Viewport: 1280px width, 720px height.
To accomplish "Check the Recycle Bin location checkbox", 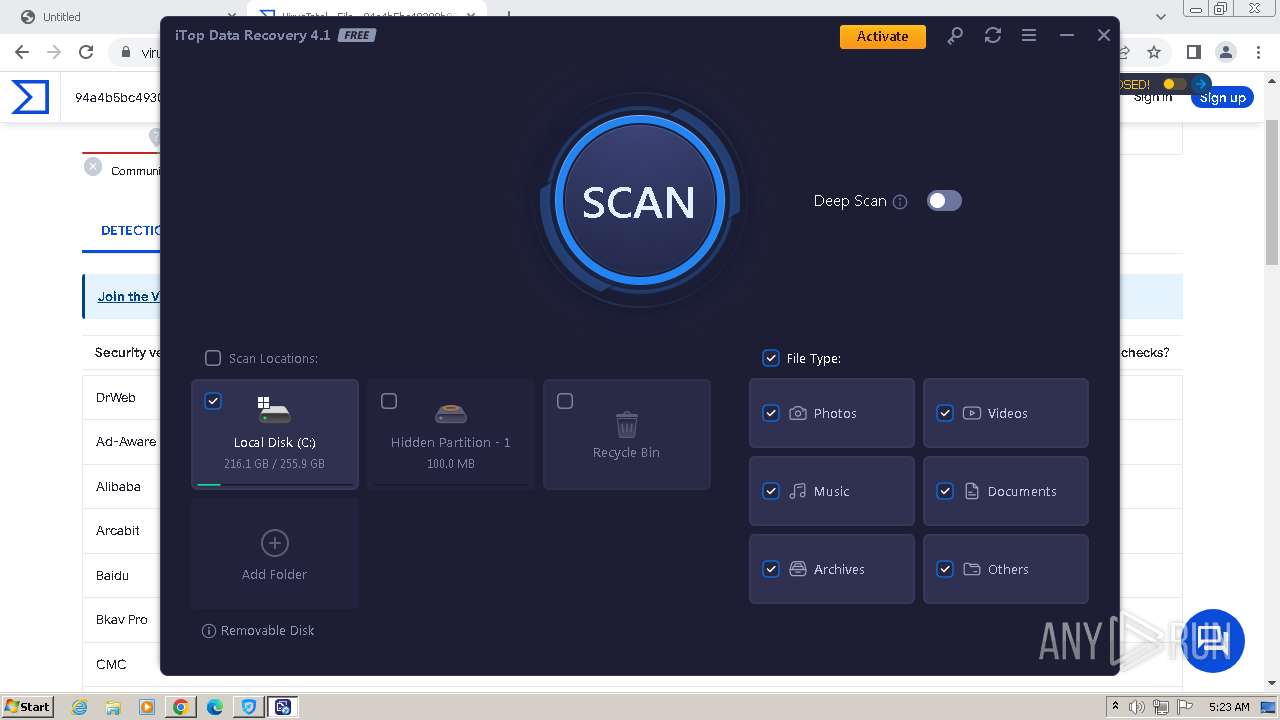I will (x=565, y=401).
